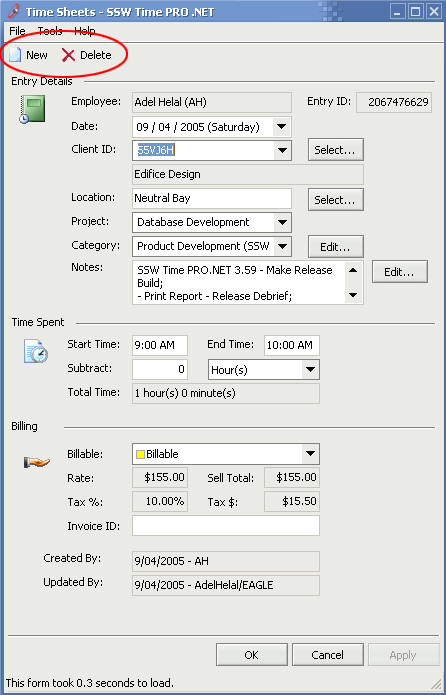The height and width of the screenshot is (695, 446).
Task: Open the Client ID combo box
Action: (282, 150)
